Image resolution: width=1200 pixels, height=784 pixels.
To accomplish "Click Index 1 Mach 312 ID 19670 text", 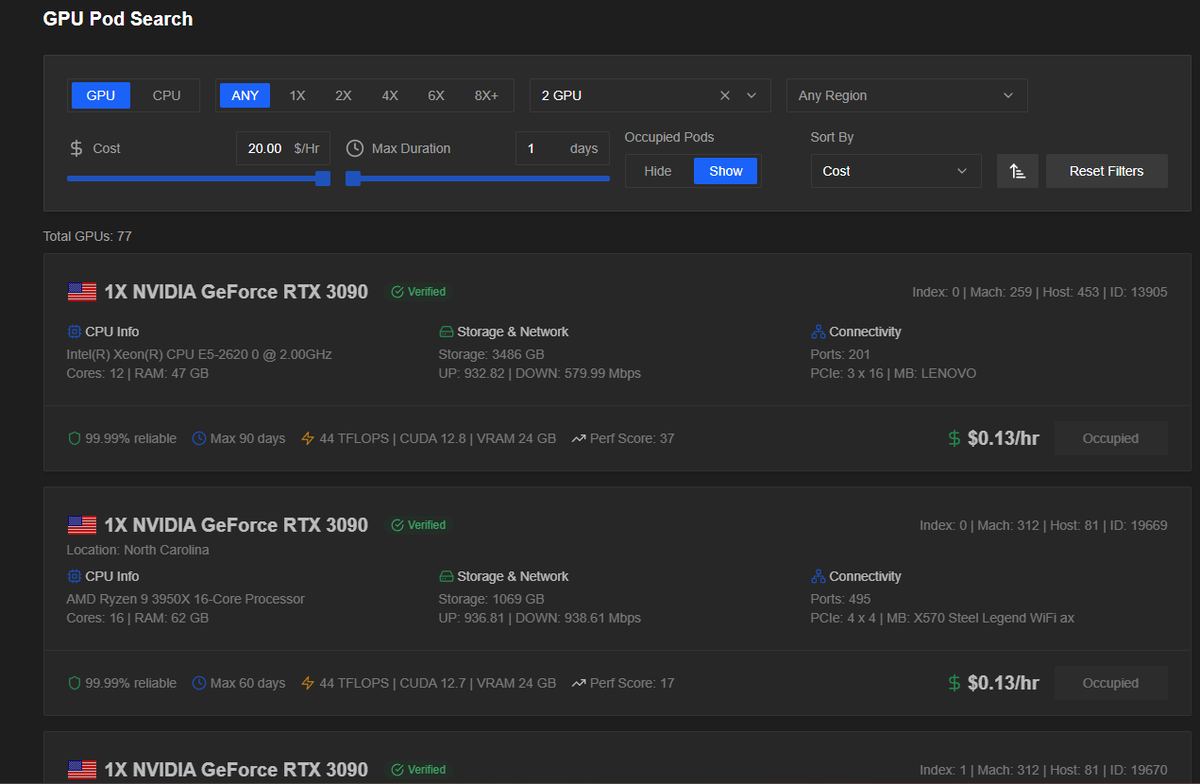I will coord(1044,770).
